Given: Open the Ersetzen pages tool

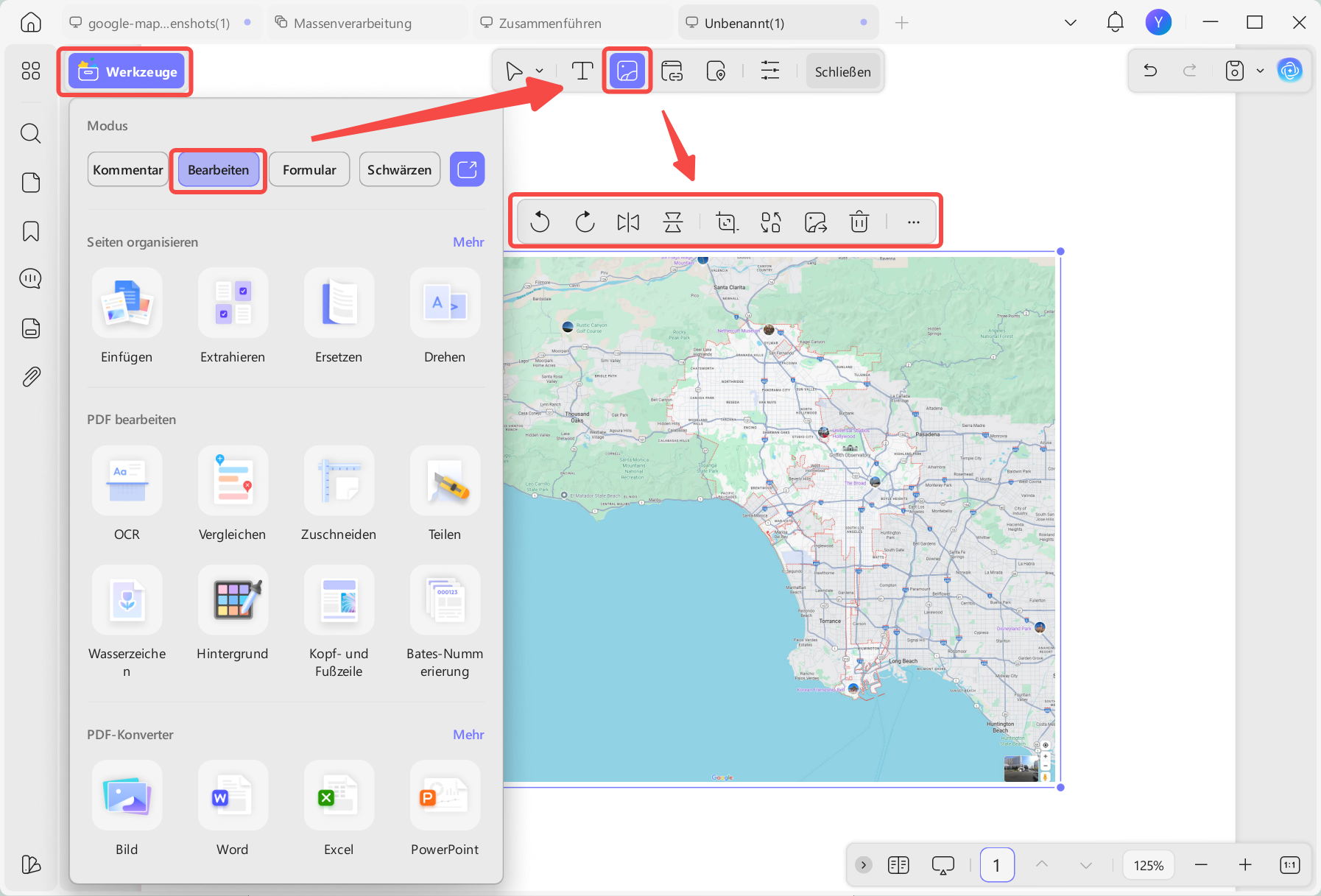Looking at the screenshot, I should [339, 316].
